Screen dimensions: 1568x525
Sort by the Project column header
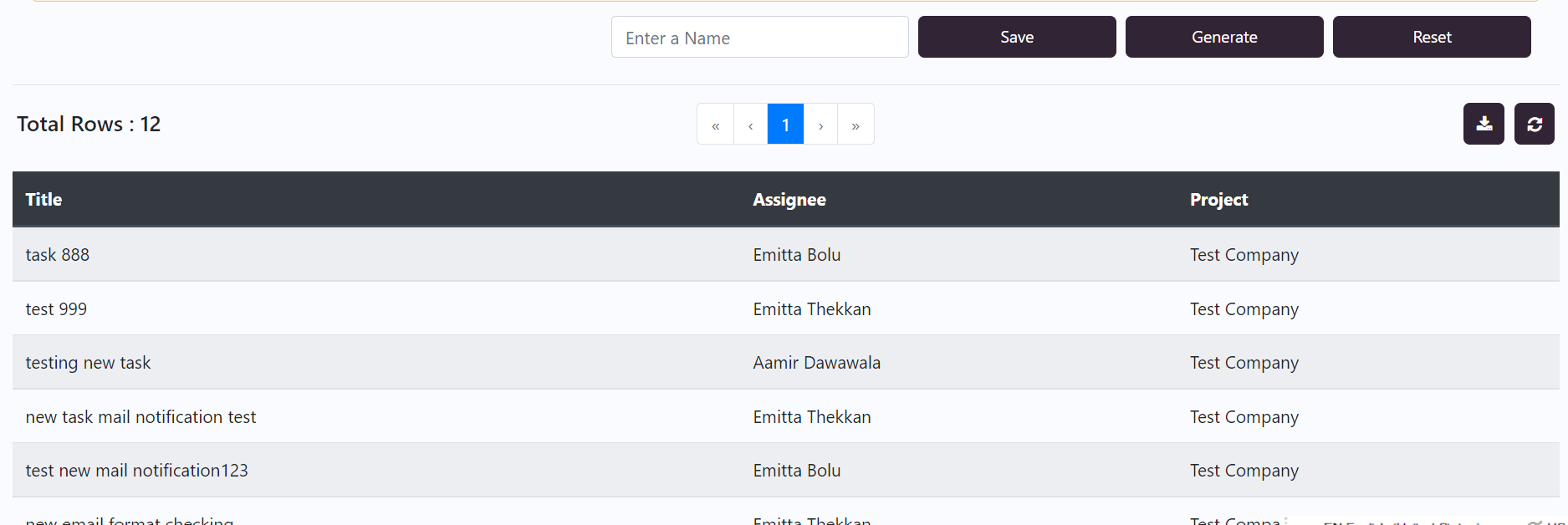[x=1218, y=200]
